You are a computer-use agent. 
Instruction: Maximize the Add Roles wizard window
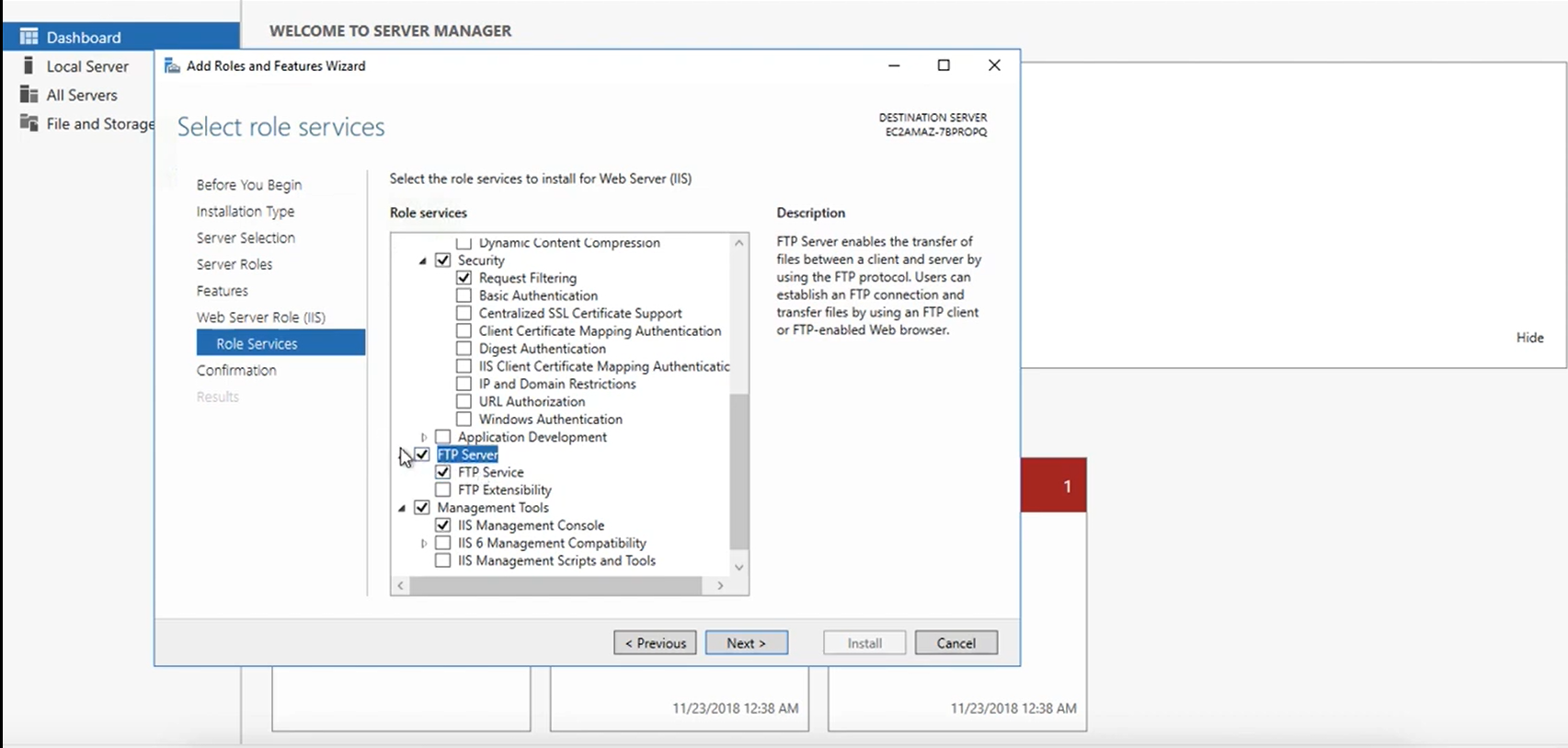pyautogui.click(x=944, y=65)
